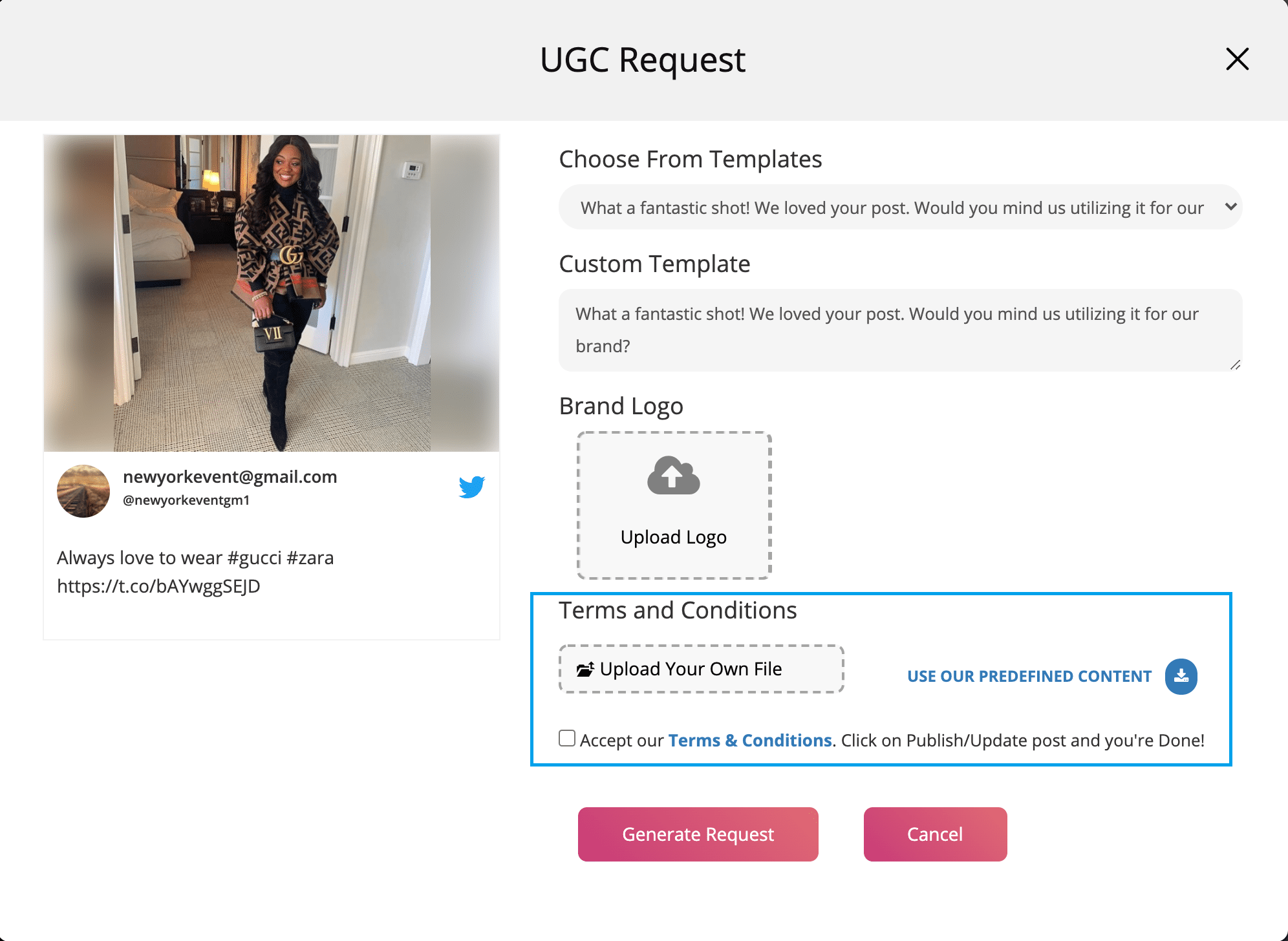The width and height of the screenshot is (1288, 941).
Task: Open the Terms & Conditions link
Action: tap(749, 740)
